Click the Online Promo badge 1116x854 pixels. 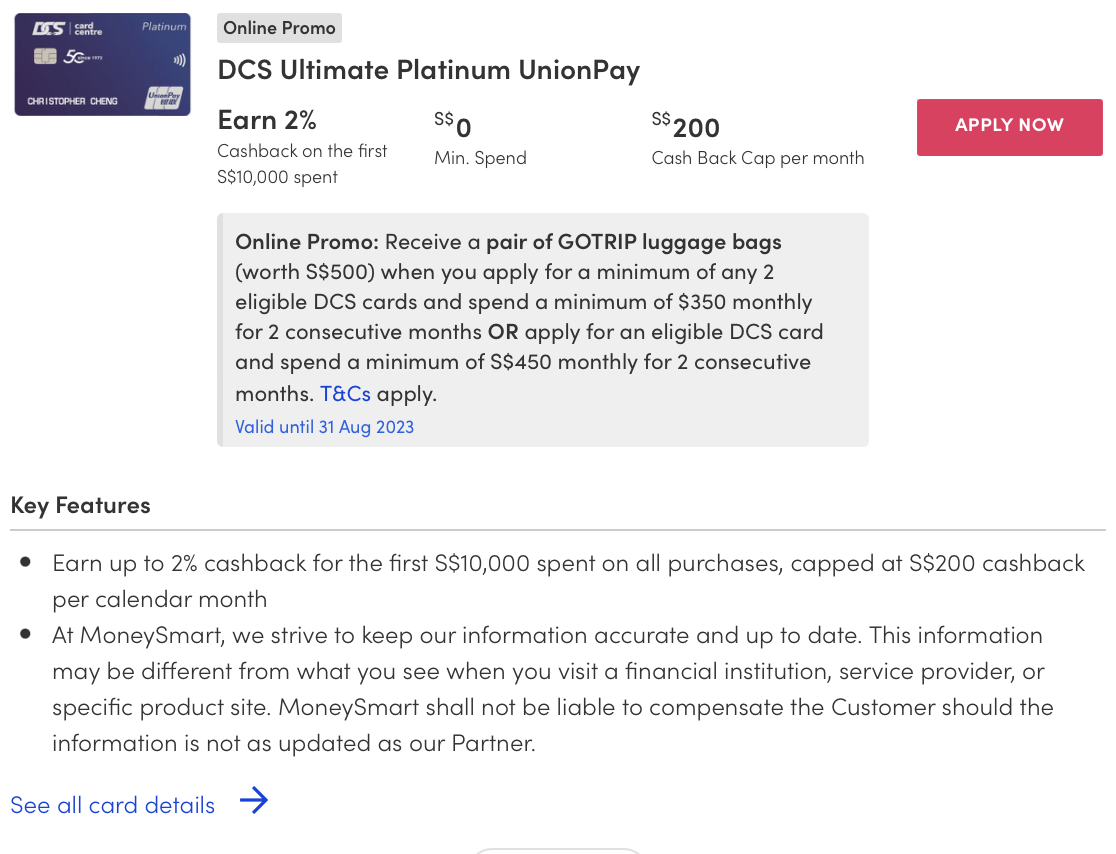[x=279, y=28]
